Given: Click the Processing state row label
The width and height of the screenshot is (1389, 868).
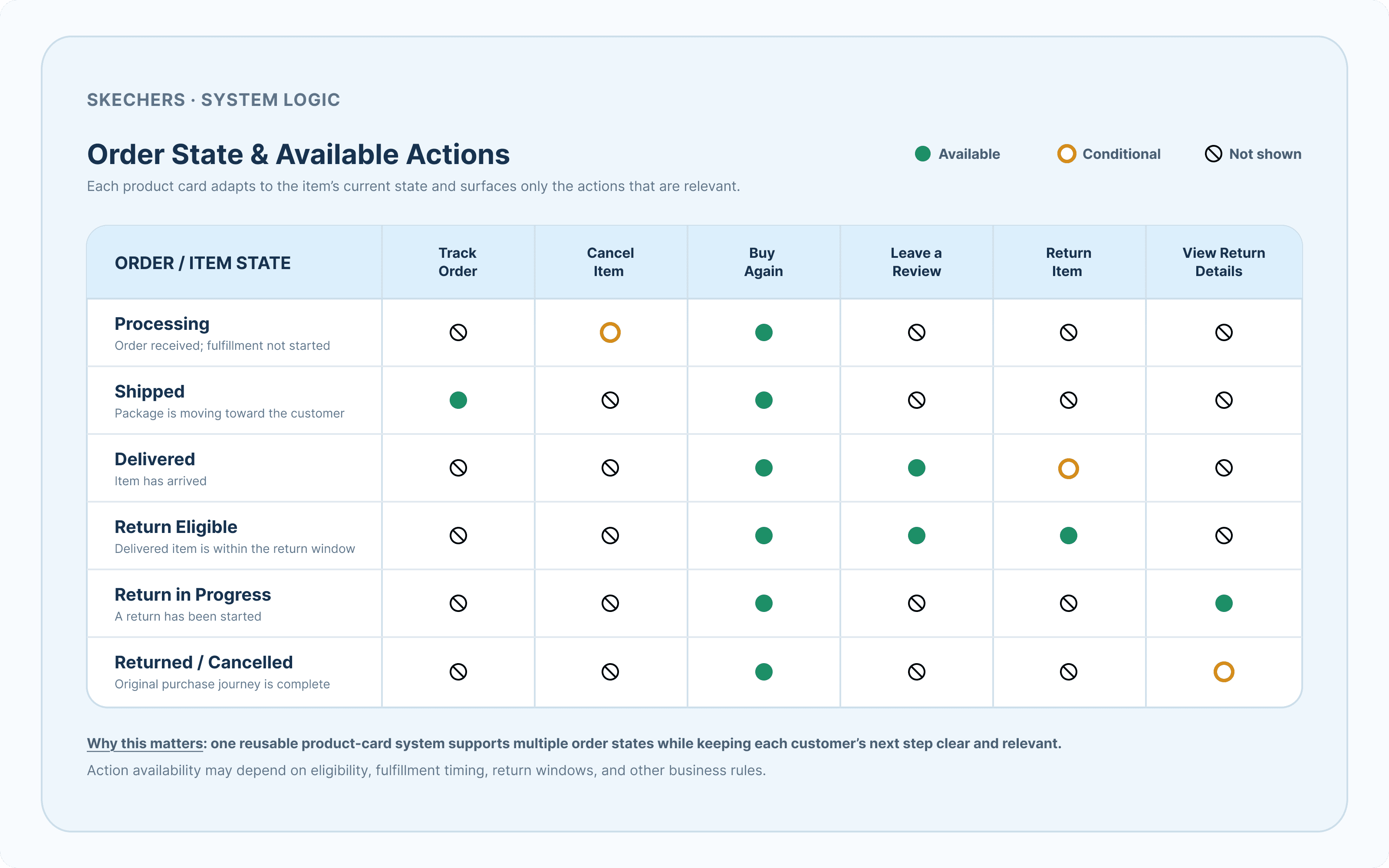Looking at the screenshot, I should [x=162, y=324].
